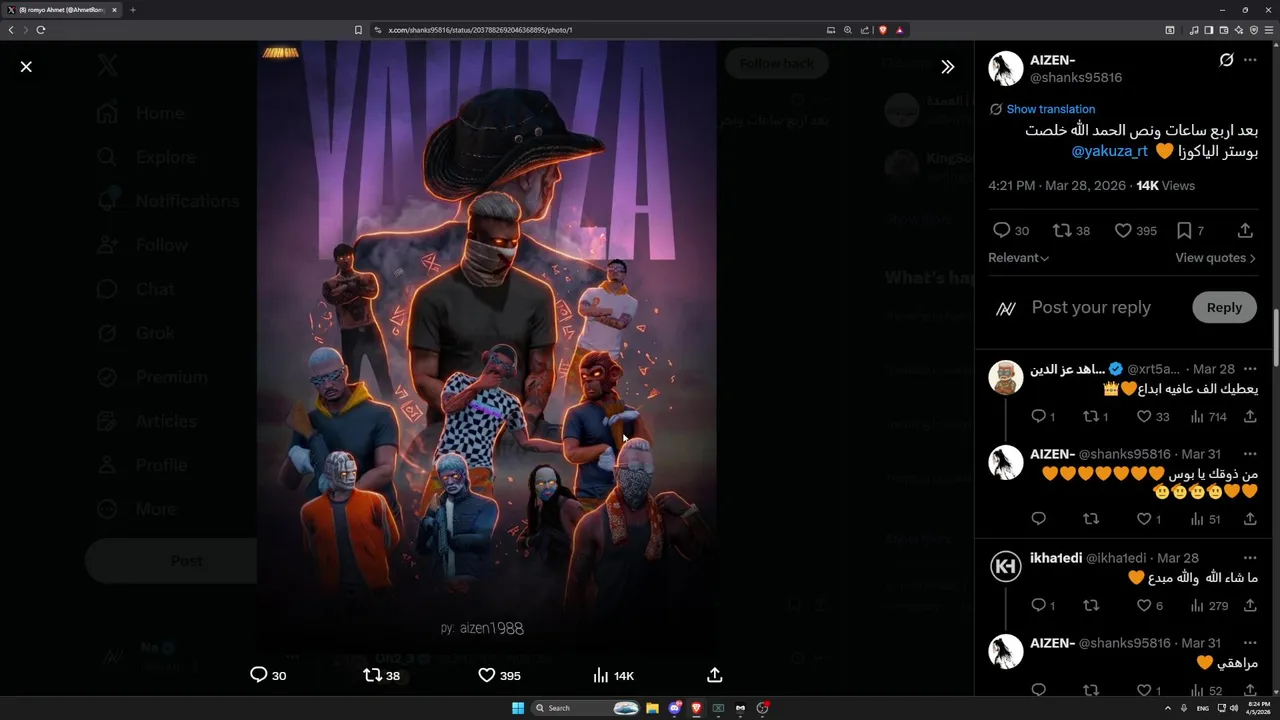The height and width of the screenshot is (720, 1280).
Task: Open the clock showing 8:24 PM
Action: click(1257, 708)
